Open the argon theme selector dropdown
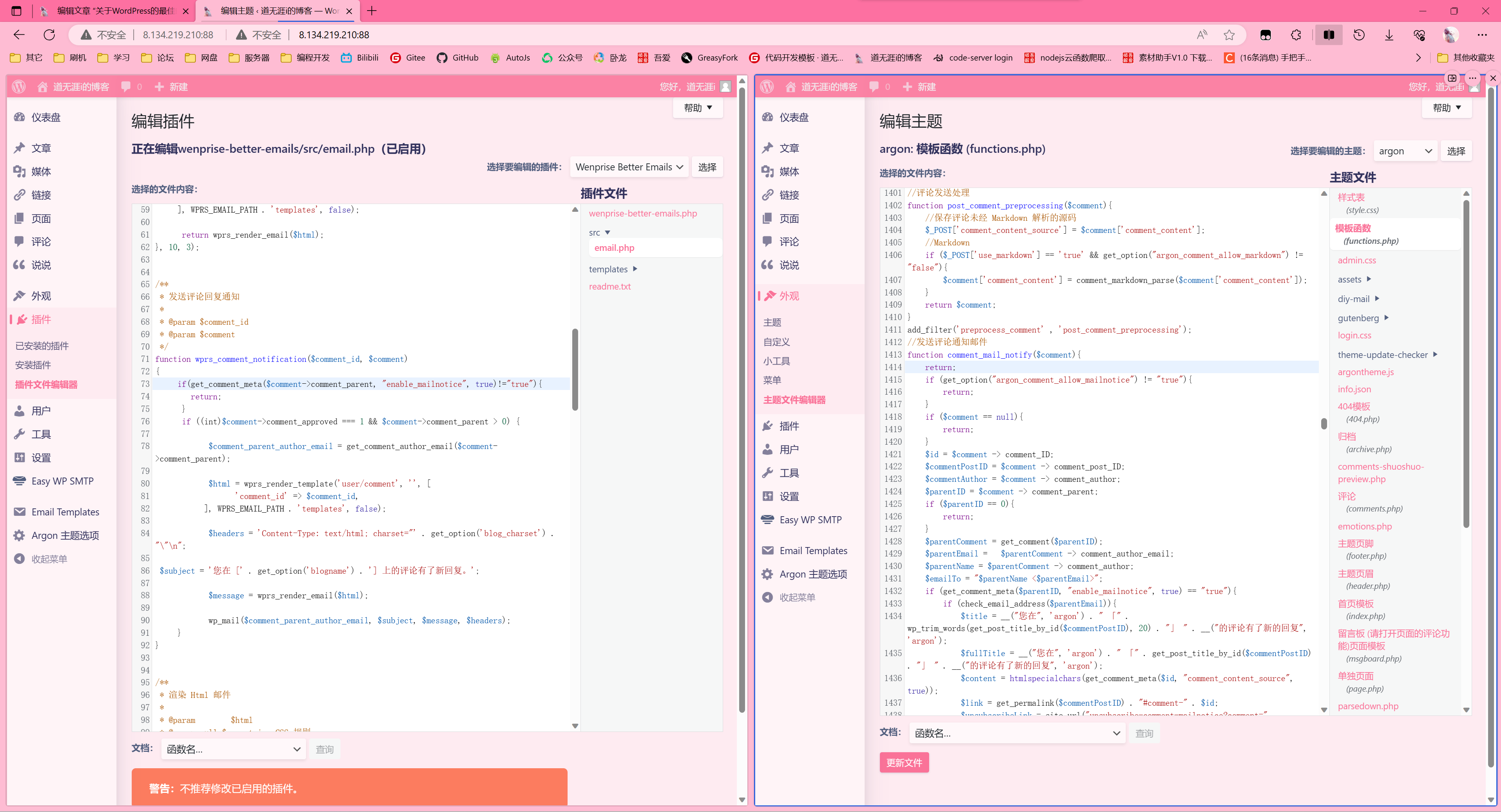This screenshot has height=812, width=1501. (1405, 151)
